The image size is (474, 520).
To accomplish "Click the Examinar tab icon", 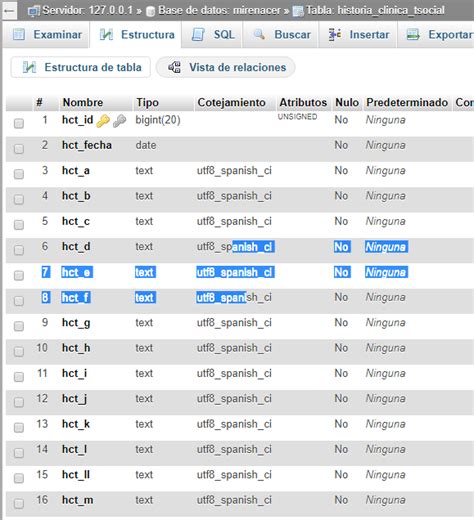I will [x=19, y=35].
